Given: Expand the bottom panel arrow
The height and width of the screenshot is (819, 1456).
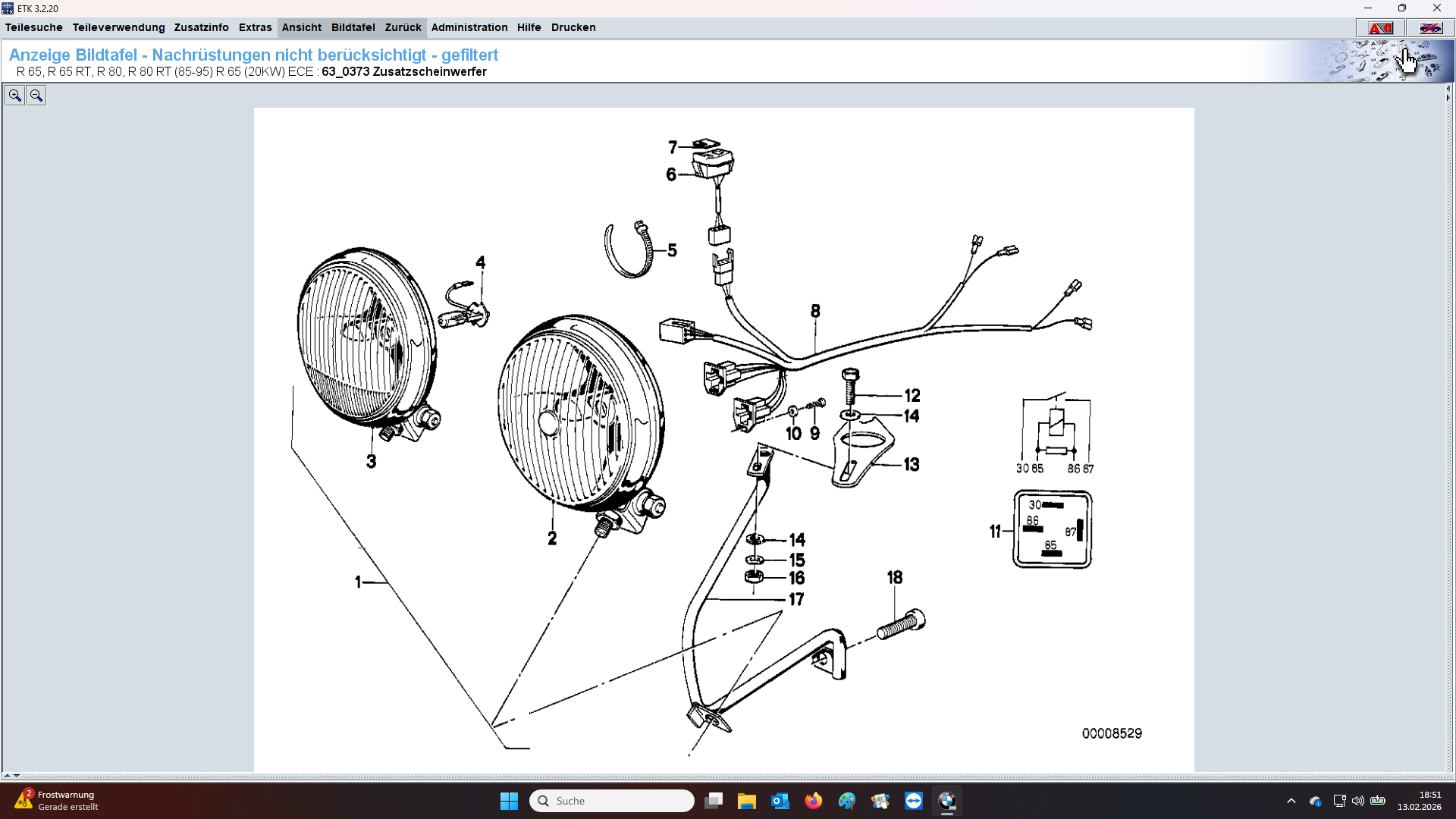Looking at the screenshot, I should (x=7, y=776).
